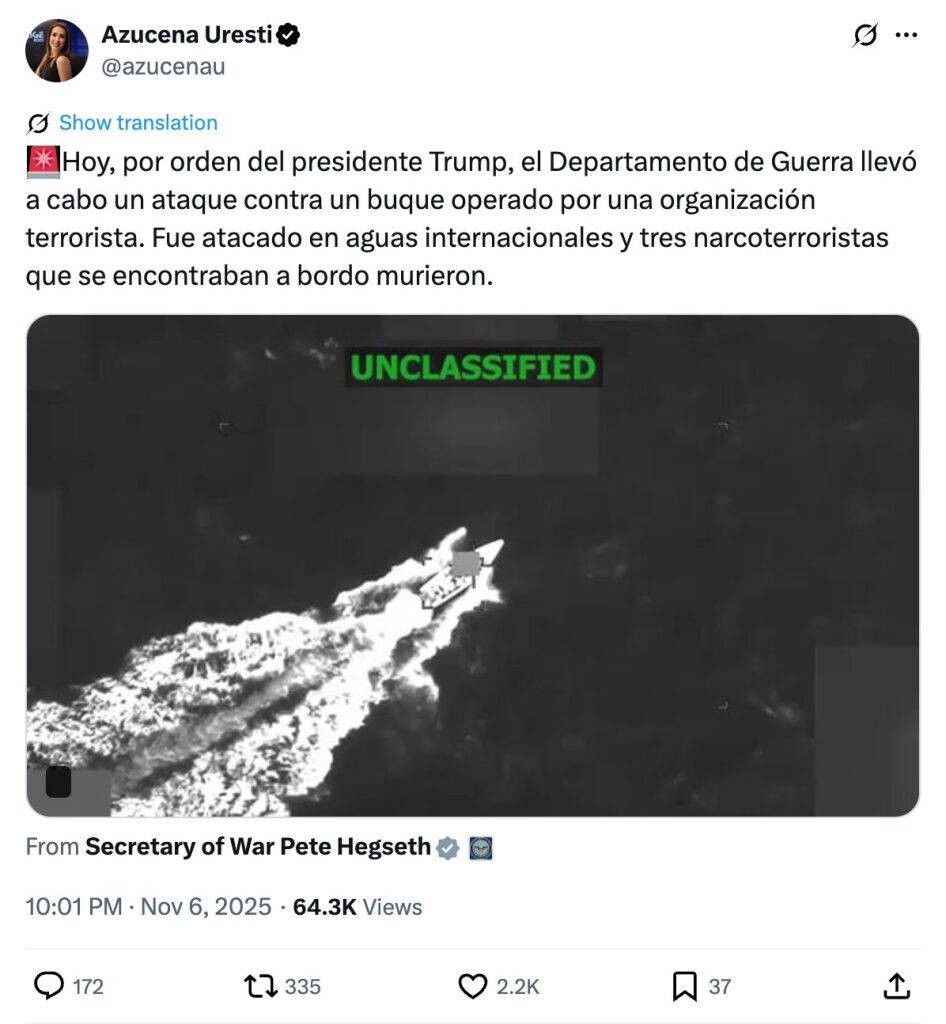Image resolution: width=946 pixels, height=1024 pixels.
Task: Click the Department seal affiliation badge
Action: pyautogui.click(x=481, y=848)
